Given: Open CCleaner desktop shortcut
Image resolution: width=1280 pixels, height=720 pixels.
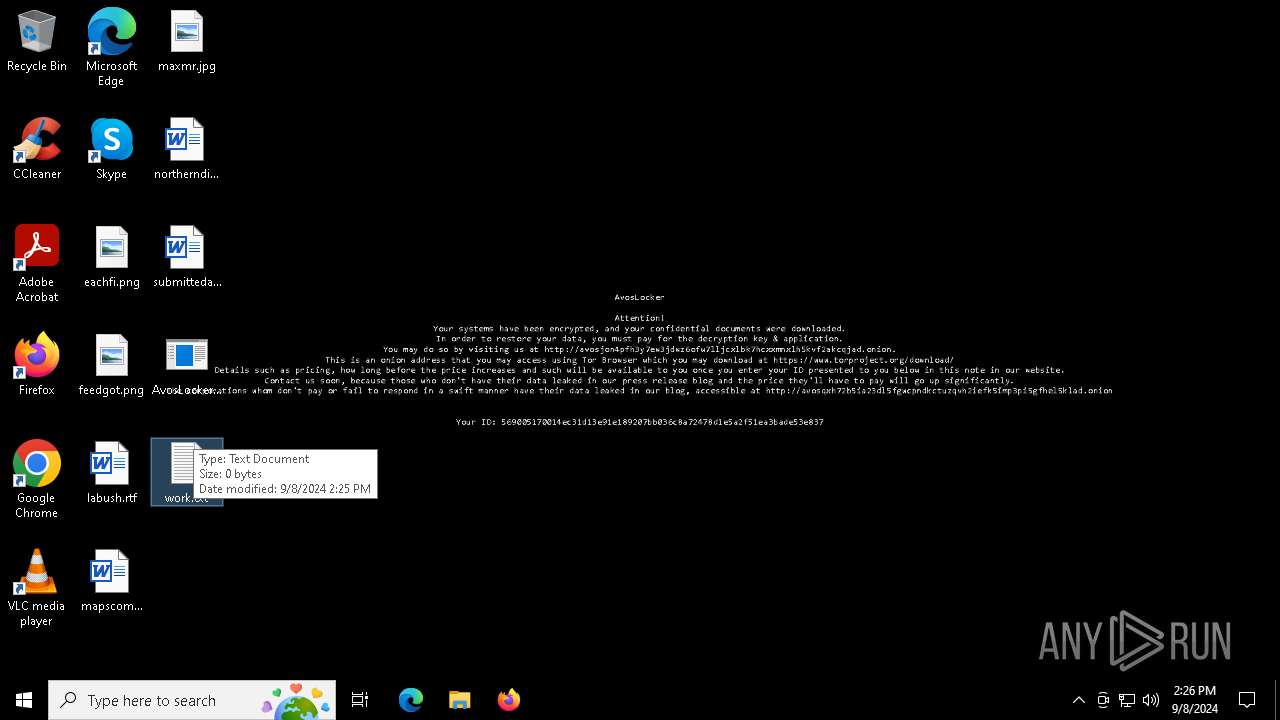Looking at the screenshot, I should (37, 150).
